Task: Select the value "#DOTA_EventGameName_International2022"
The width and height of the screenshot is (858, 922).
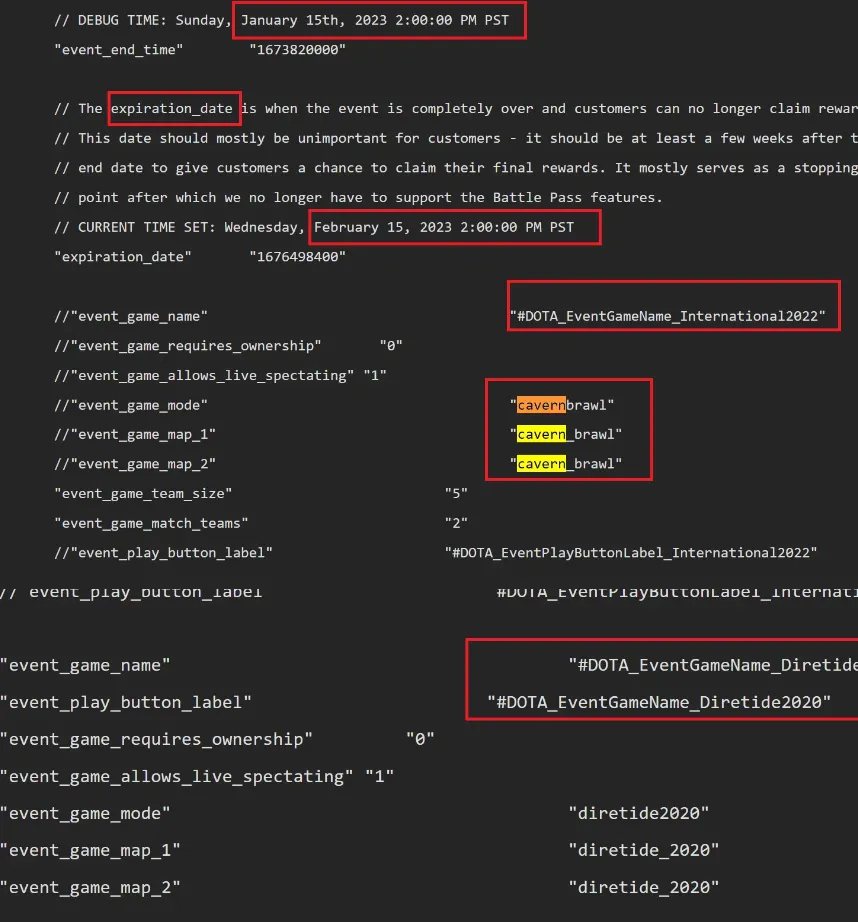Action: (667, 316)
